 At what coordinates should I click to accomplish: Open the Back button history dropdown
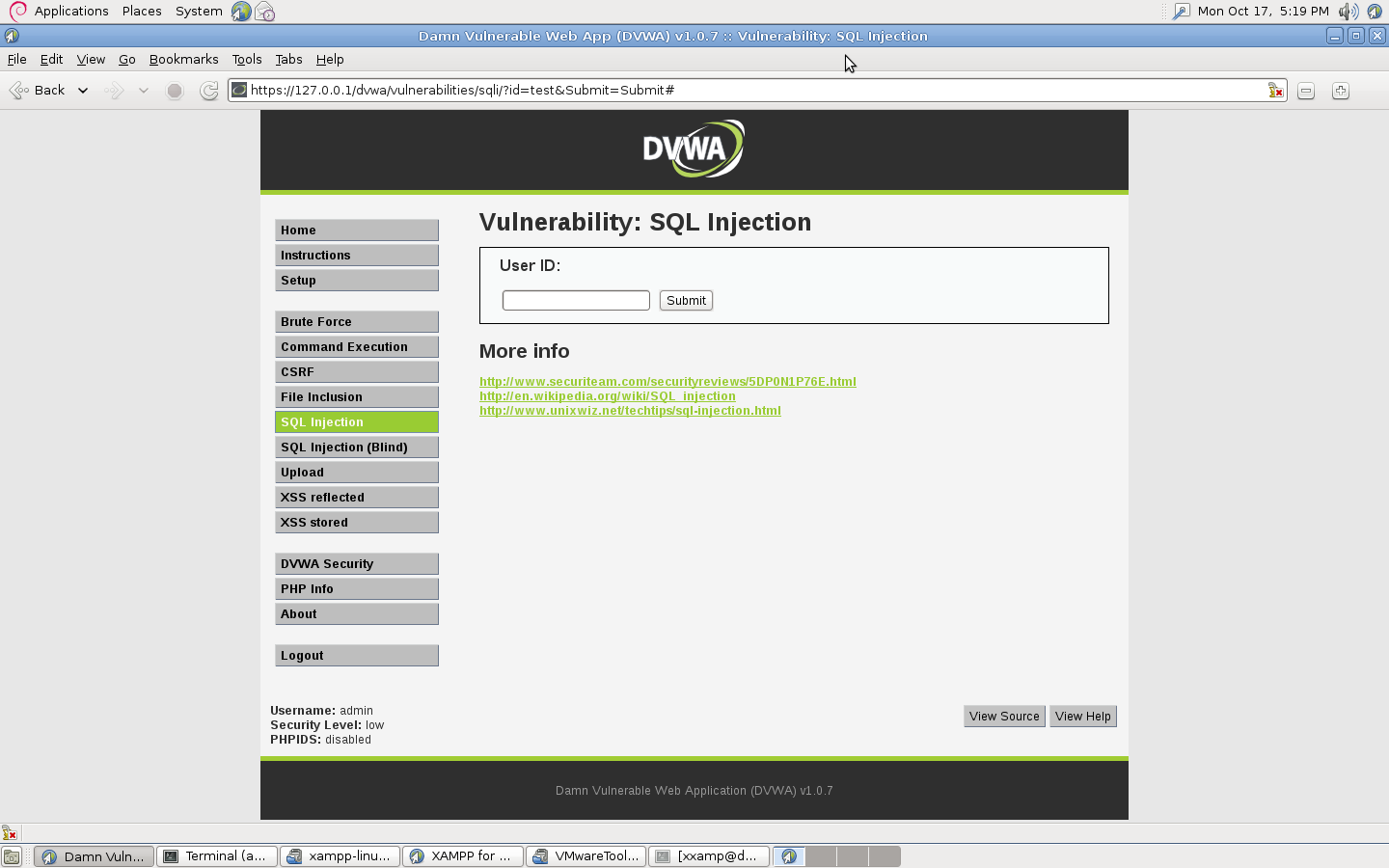click(83, 90)
